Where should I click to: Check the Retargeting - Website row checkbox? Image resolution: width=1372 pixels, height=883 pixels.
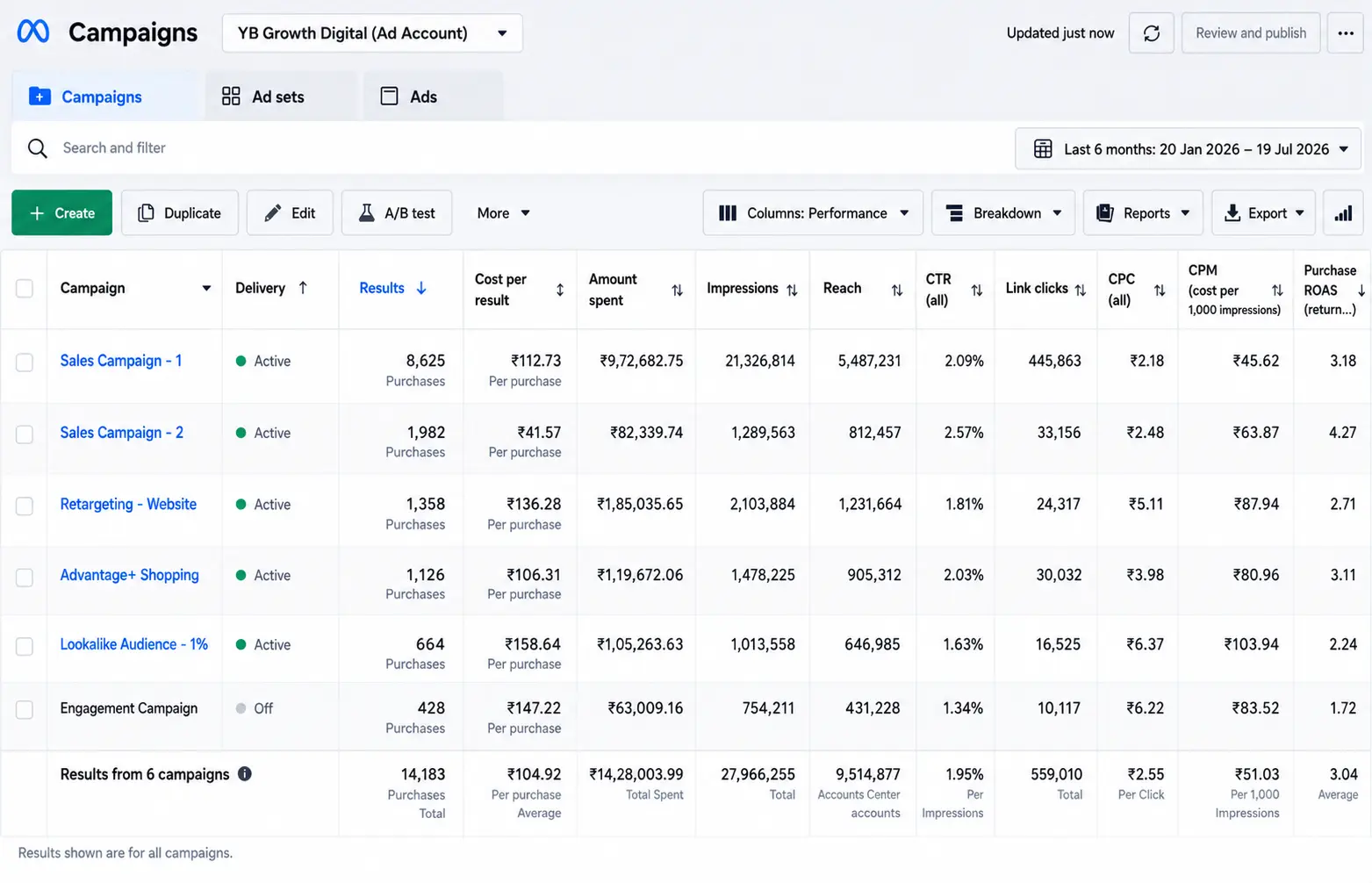pyautogui.click(x=25, y=506)
